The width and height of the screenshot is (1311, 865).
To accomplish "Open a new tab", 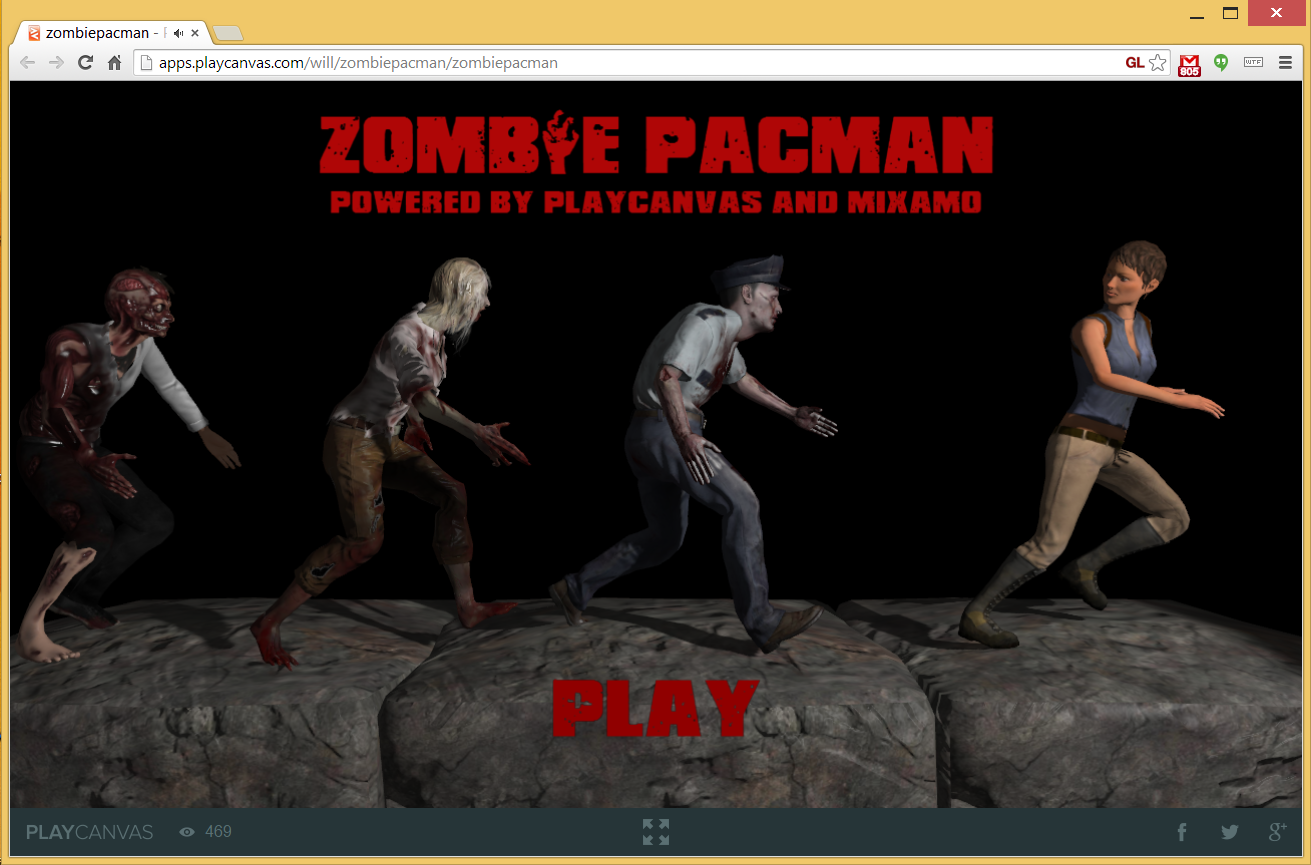I will click(228, 34).
